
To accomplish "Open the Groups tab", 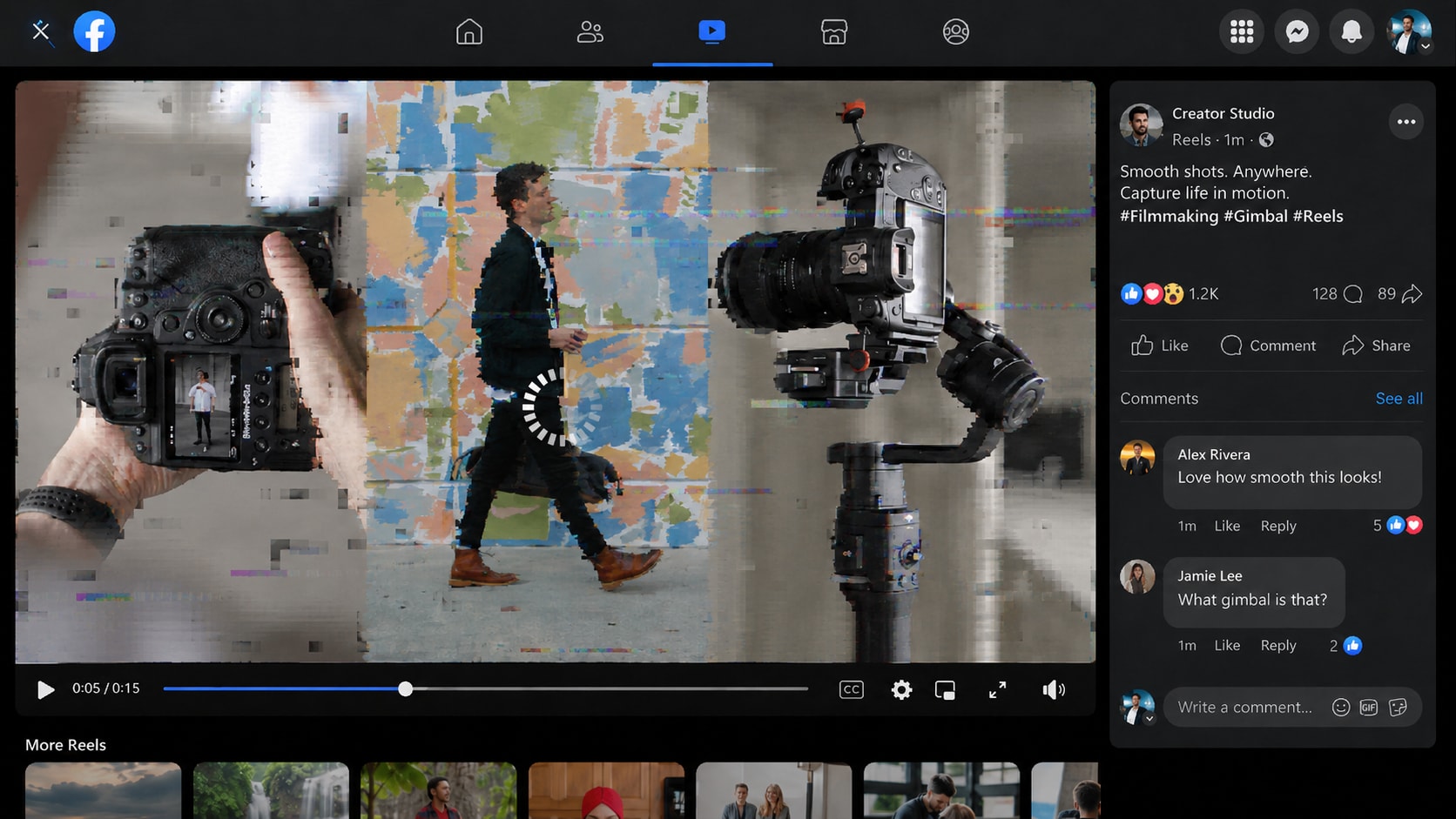I will click(x=956, y=32).
